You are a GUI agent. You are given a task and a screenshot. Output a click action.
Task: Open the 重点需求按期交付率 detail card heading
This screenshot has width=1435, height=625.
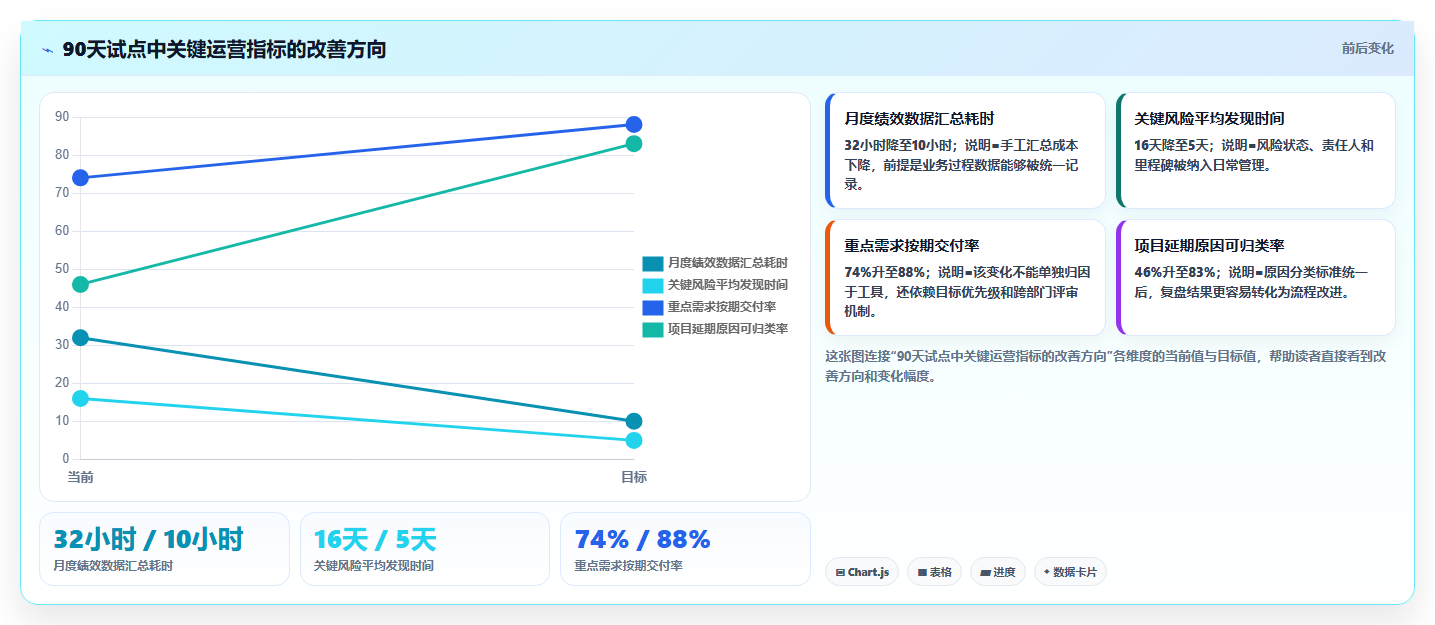coord(911,245)
